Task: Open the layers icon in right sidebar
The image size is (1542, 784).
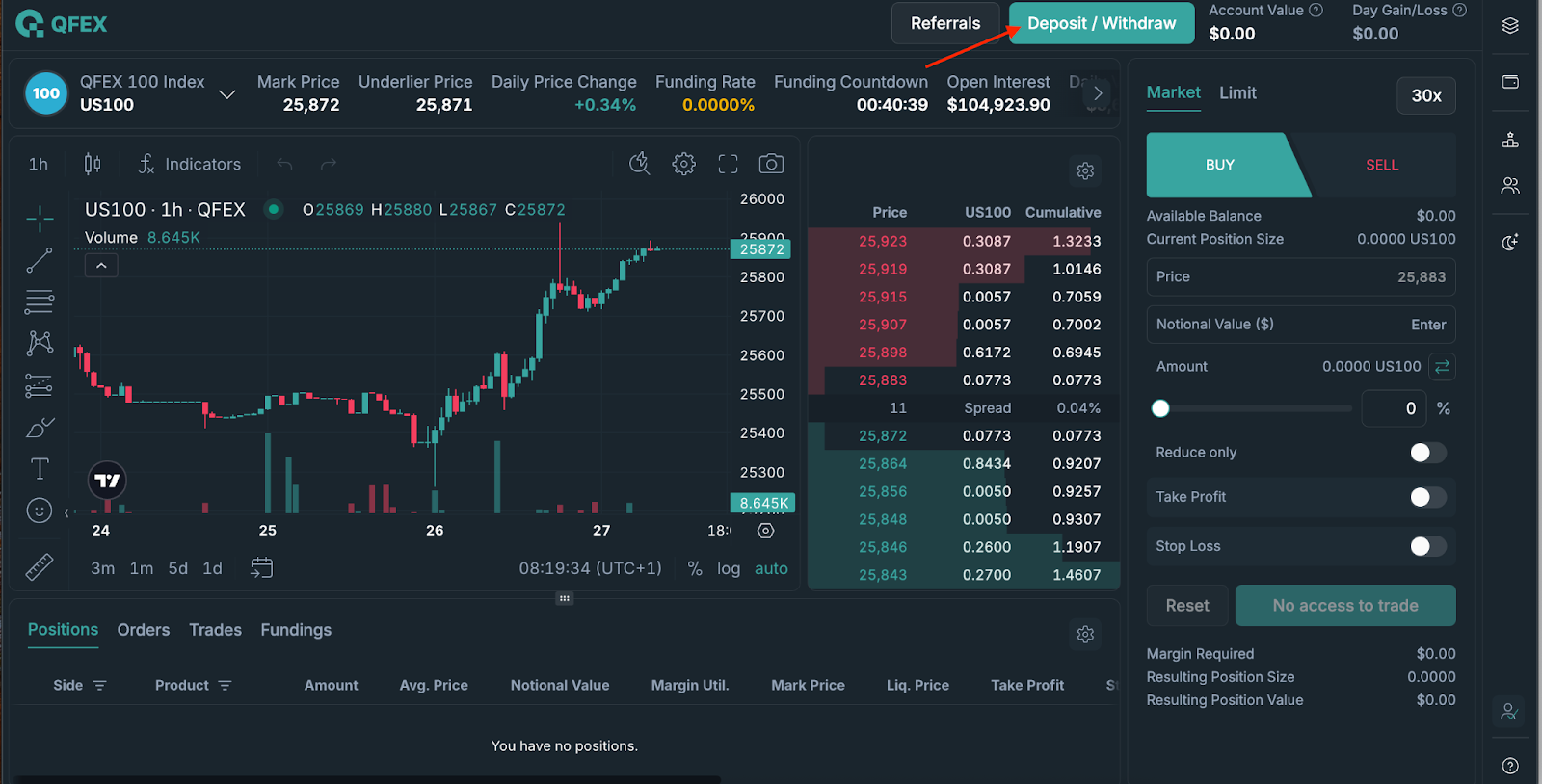Action: tap(1510, 26)
